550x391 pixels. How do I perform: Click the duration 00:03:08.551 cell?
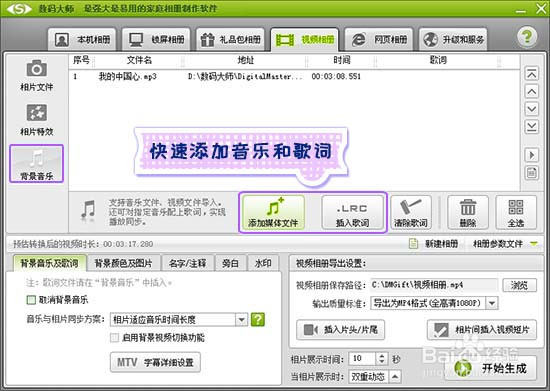pos(336,76)
